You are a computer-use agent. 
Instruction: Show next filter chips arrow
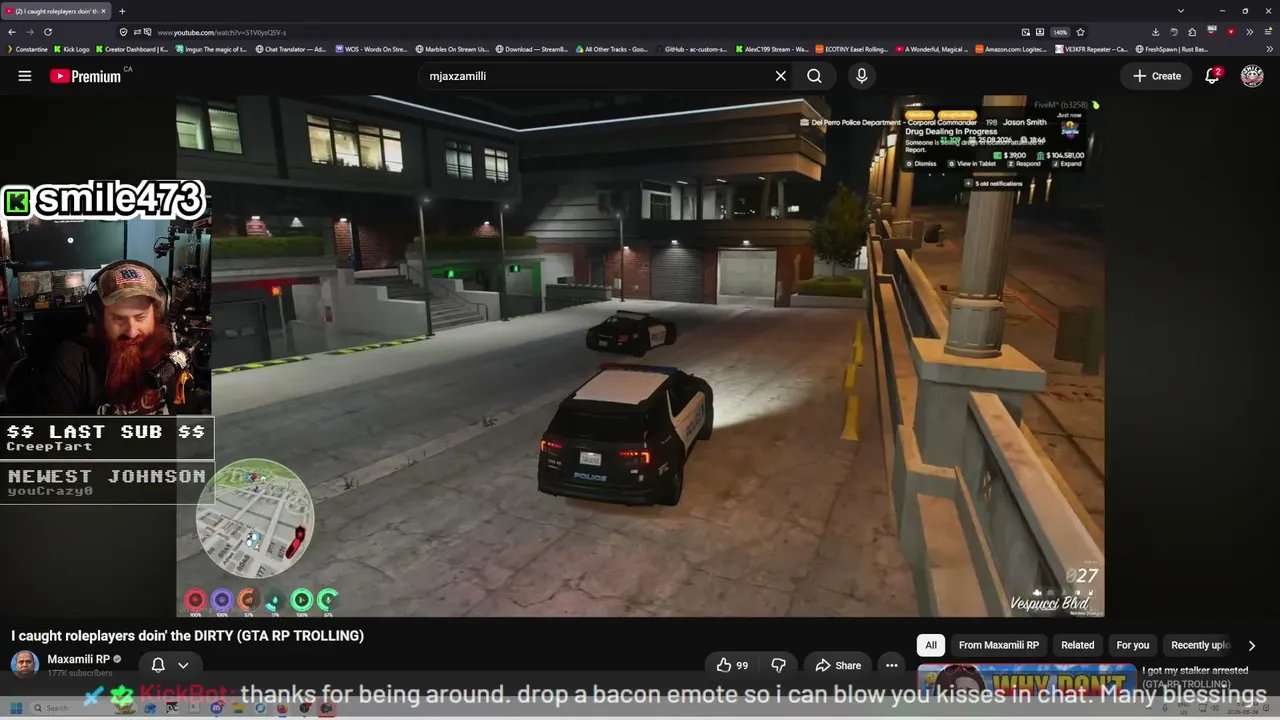[1251, 646]
